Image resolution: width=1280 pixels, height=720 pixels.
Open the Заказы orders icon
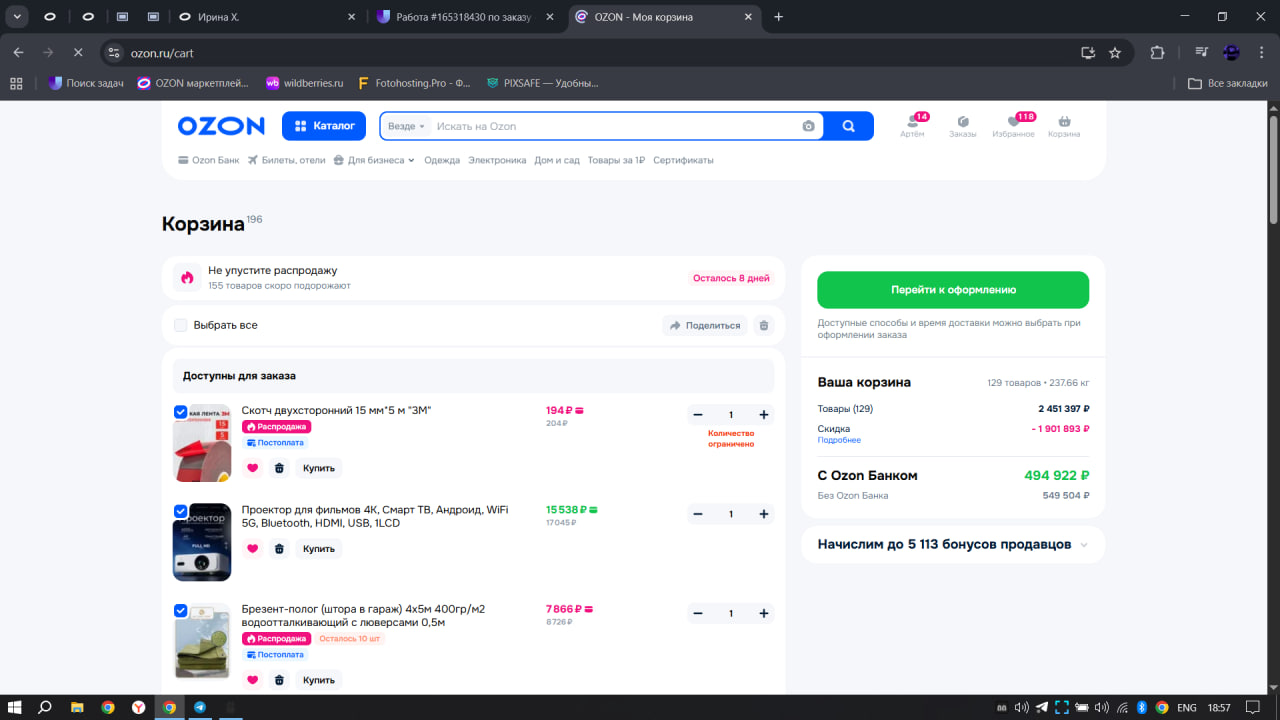click(962, 124)
